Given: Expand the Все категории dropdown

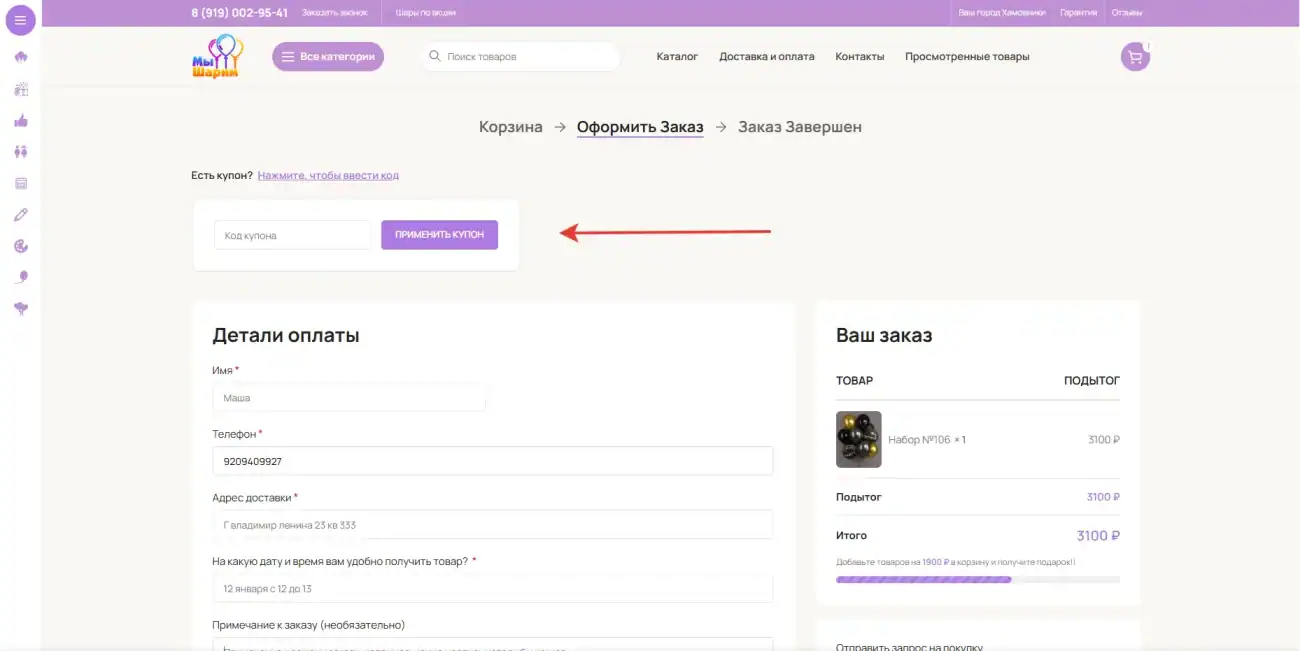Looking at the screenshot, I should coord(328,57).
